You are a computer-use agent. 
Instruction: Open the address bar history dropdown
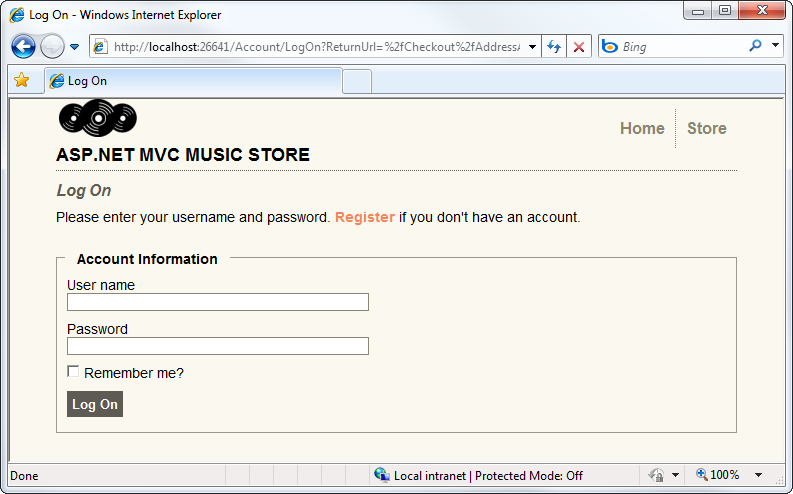coord(532,47)
